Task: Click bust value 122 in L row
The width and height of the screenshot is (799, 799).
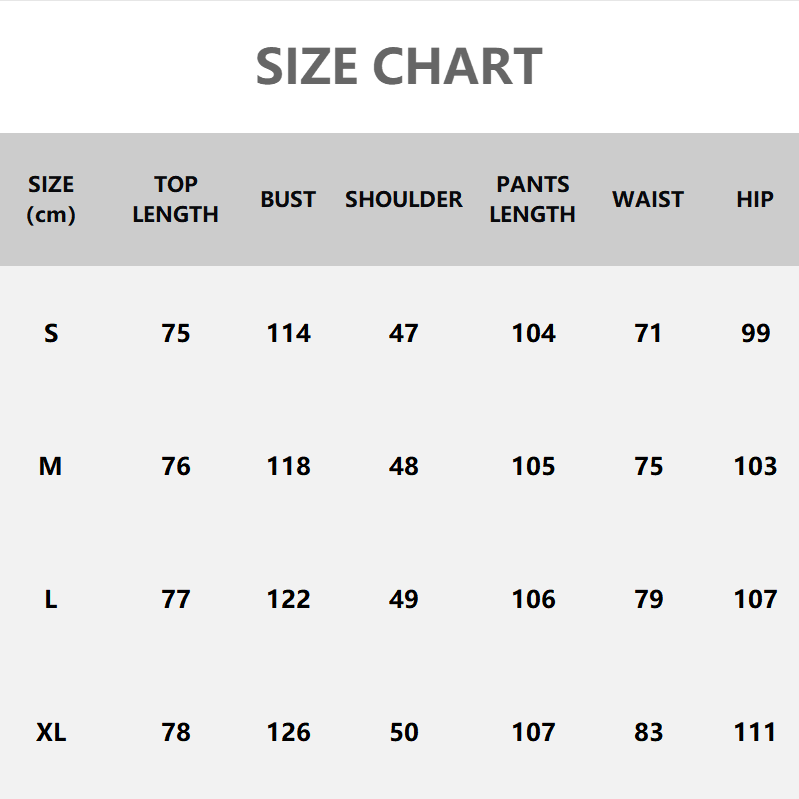Action: pos(288,599)
